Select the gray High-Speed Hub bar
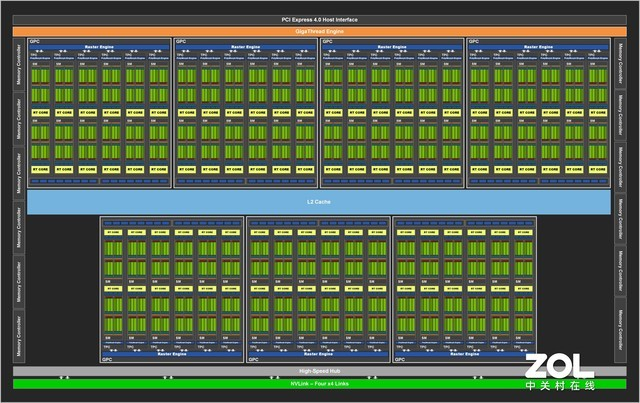Image resolution: width=640 pixels, height=403 pixels. 319,371
